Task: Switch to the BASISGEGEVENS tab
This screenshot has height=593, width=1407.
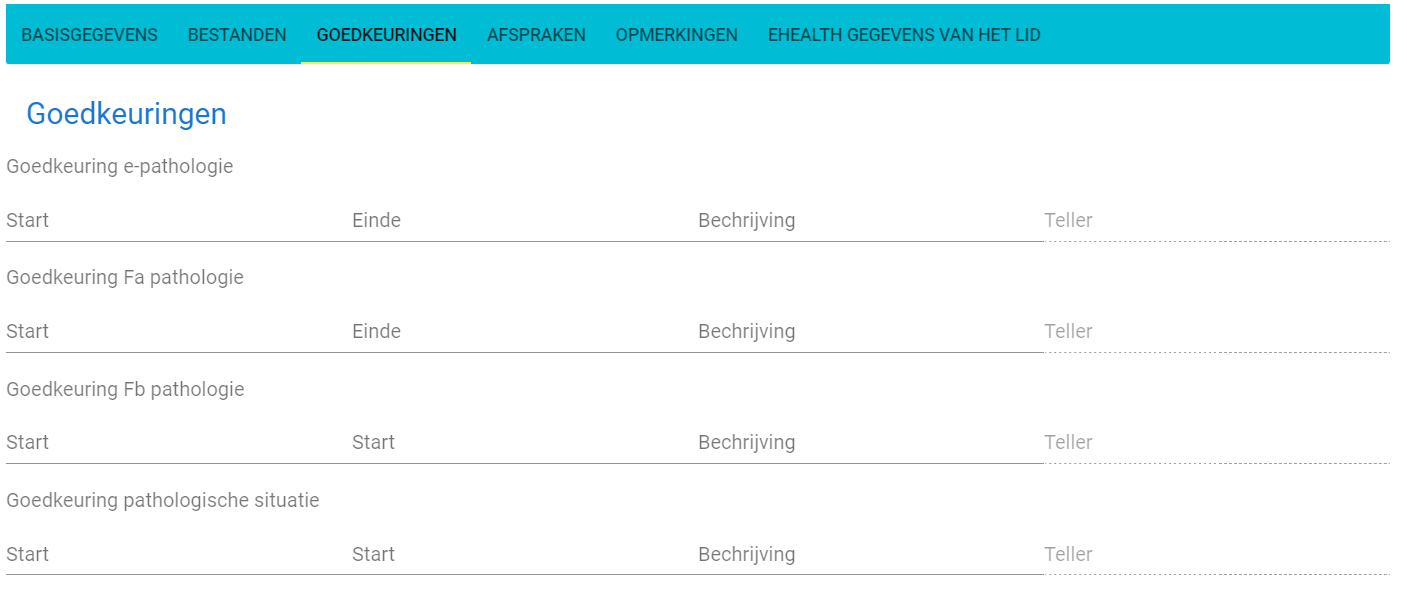Action: (90, 35)
